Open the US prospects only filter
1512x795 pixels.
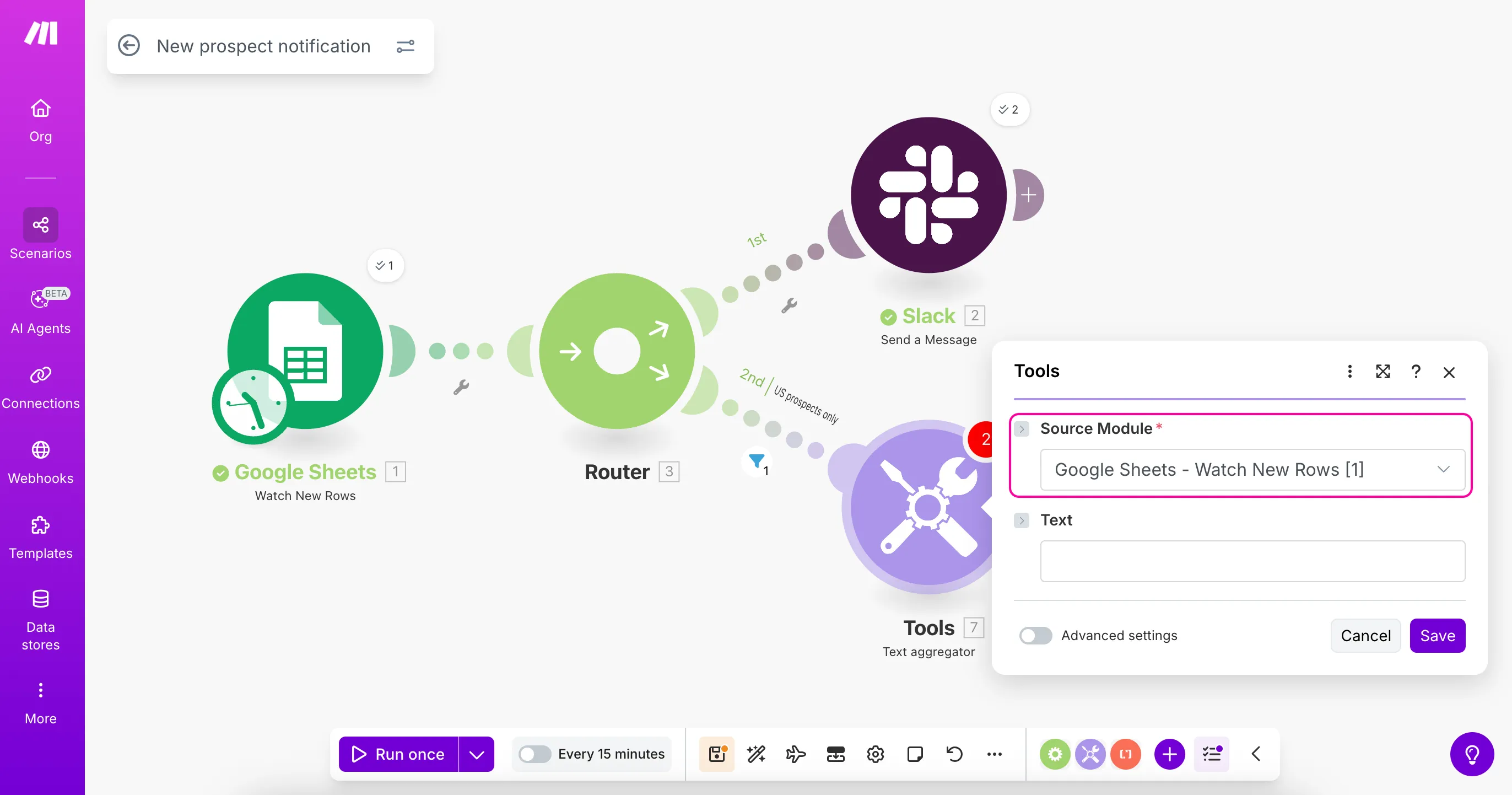tap(757, 461)
